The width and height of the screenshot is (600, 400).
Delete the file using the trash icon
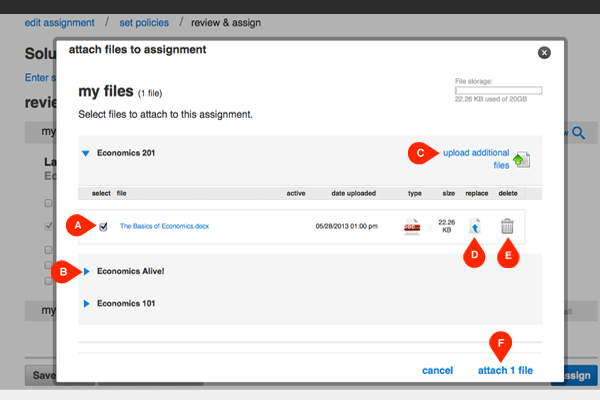click(508, 227)
